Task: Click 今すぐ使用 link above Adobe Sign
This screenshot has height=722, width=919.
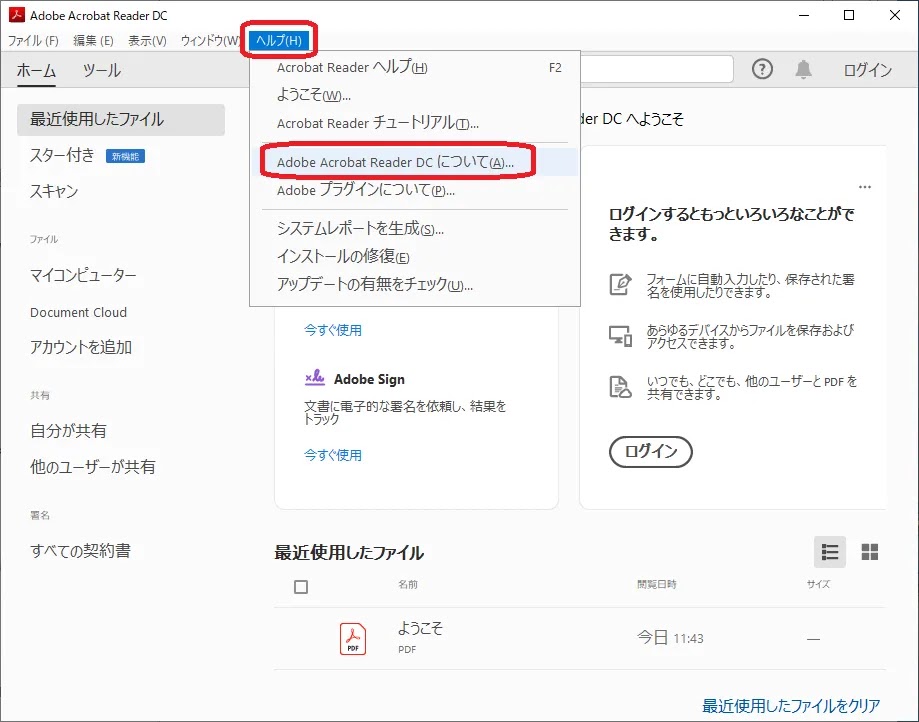Action: (x=333, y=330)
